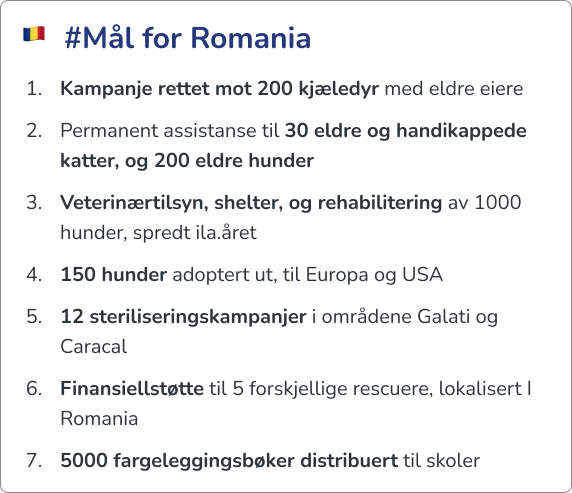This screenshot has width=572, height=493.
Task: Click 'Veterinærtilsyn, shelter, og rehabilitering' text
Action: click(x=251, y=203)
